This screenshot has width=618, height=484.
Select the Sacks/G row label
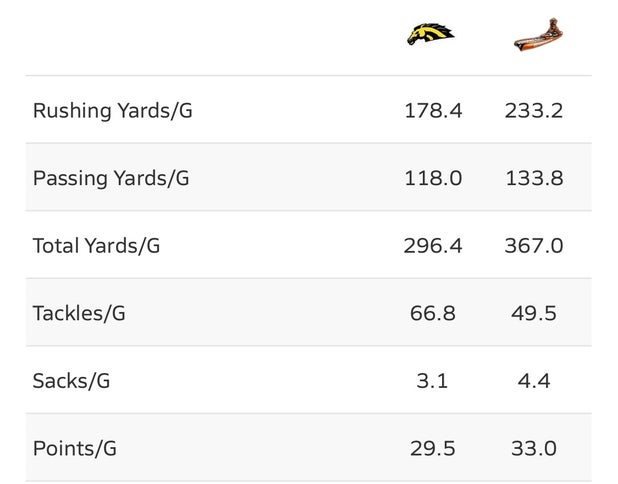tap(71, 381)
